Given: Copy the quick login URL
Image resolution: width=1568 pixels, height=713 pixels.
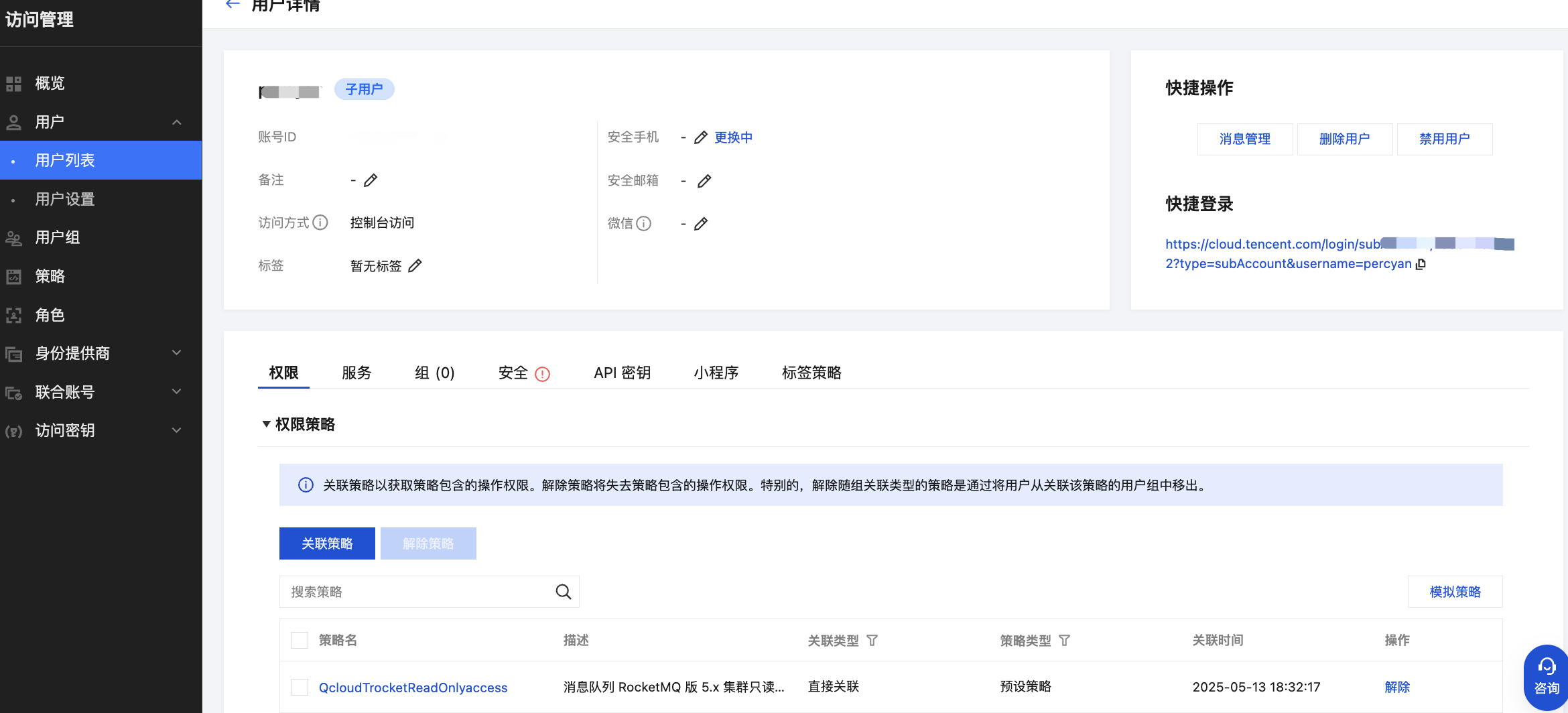Looking at the screenshot, I should tap(1421, 264).
